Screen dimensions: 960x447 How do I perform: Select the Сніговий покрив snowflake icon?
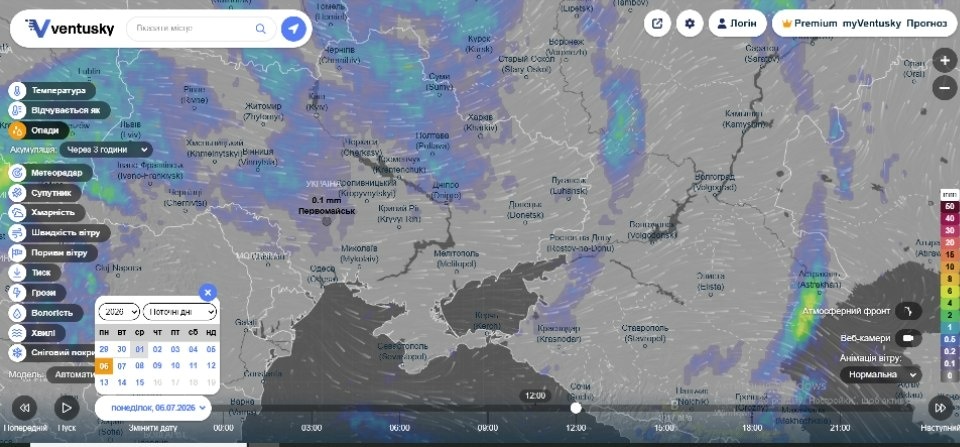(x=17, y=353)
